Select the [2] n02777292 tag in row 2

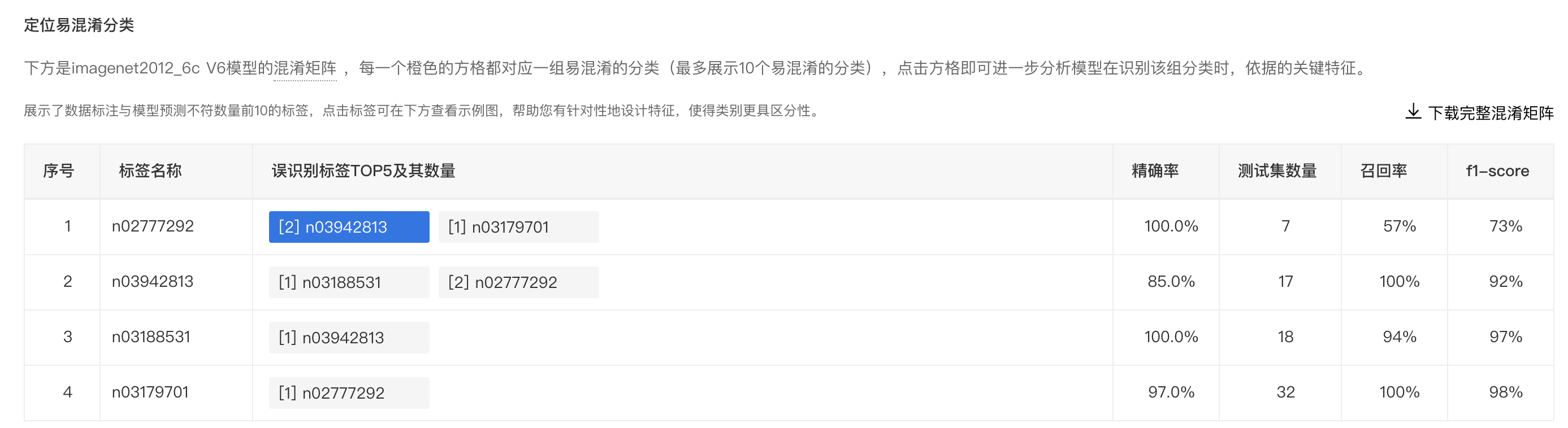[518, 282]
